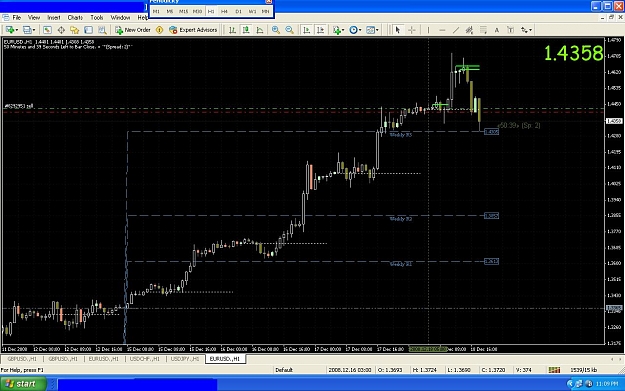
Task: Select the horizontal line drawing tool
Action: [x=442, y=30]
